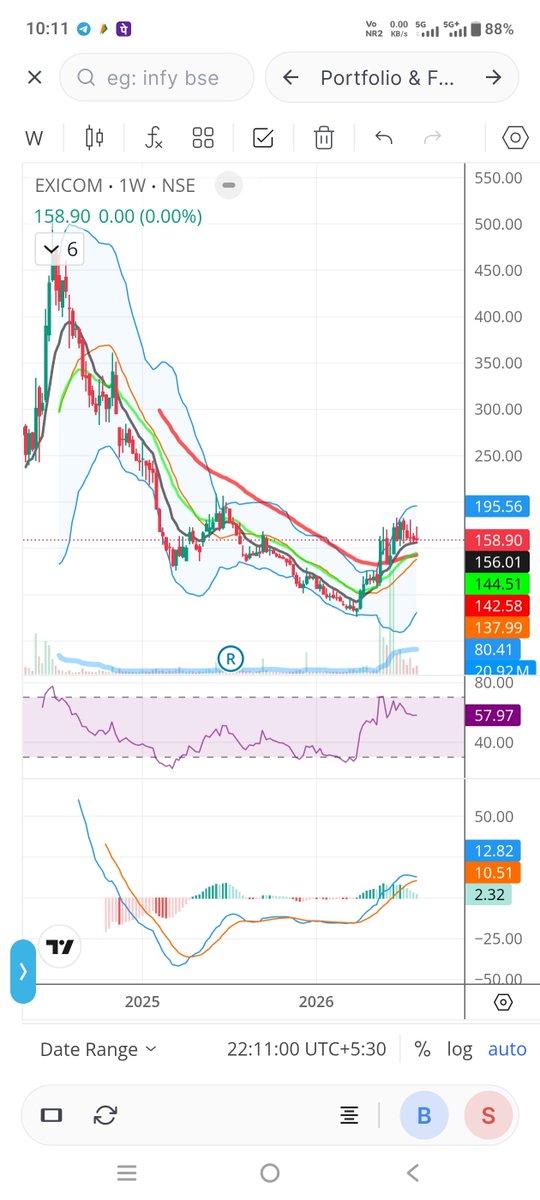Image resolution: width=540 pixels, height=1200 pixels.
Task: Collapse the legend minus pill
Action: [x=229, y=185]
